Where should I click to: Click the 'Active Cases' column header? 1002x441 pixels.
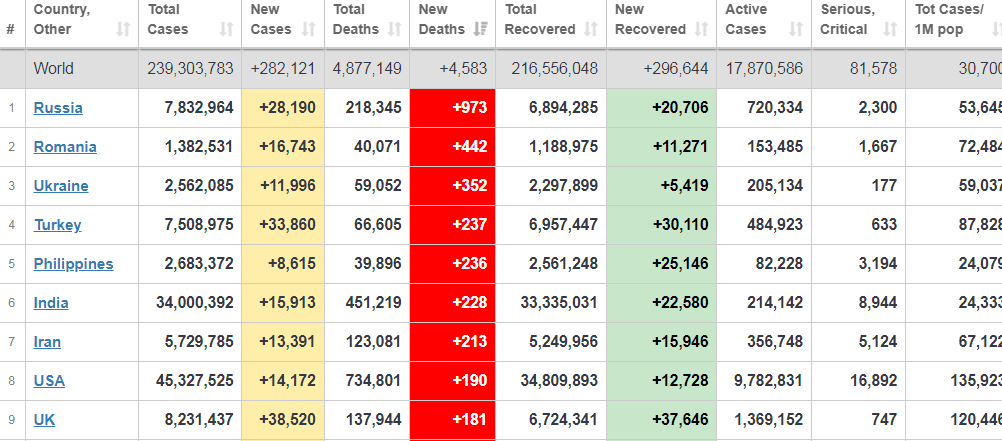[764, 24]
